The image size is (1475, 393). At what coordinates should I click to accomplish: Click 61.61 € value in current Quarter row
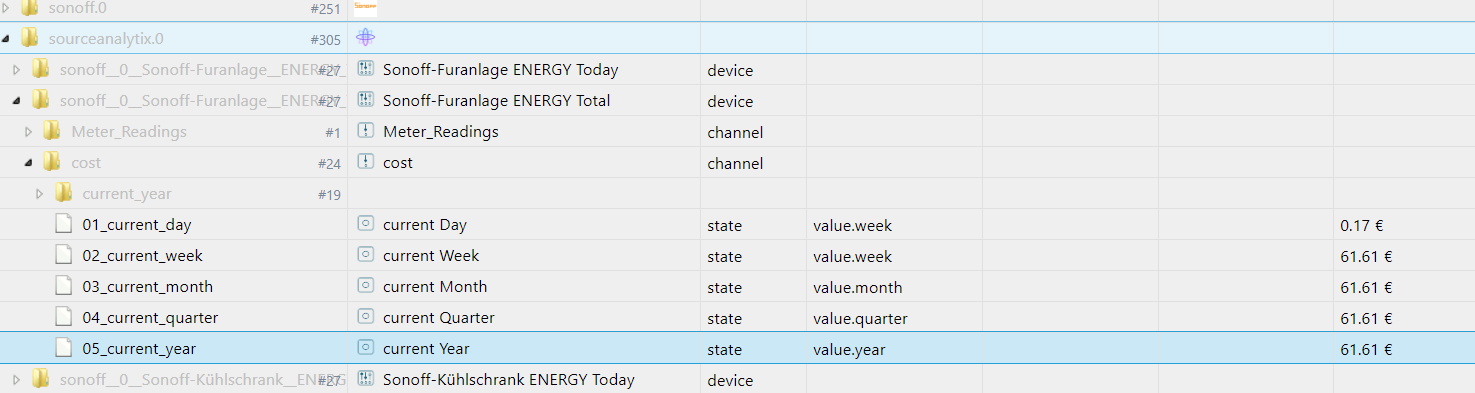click(x=1366, y=319)
